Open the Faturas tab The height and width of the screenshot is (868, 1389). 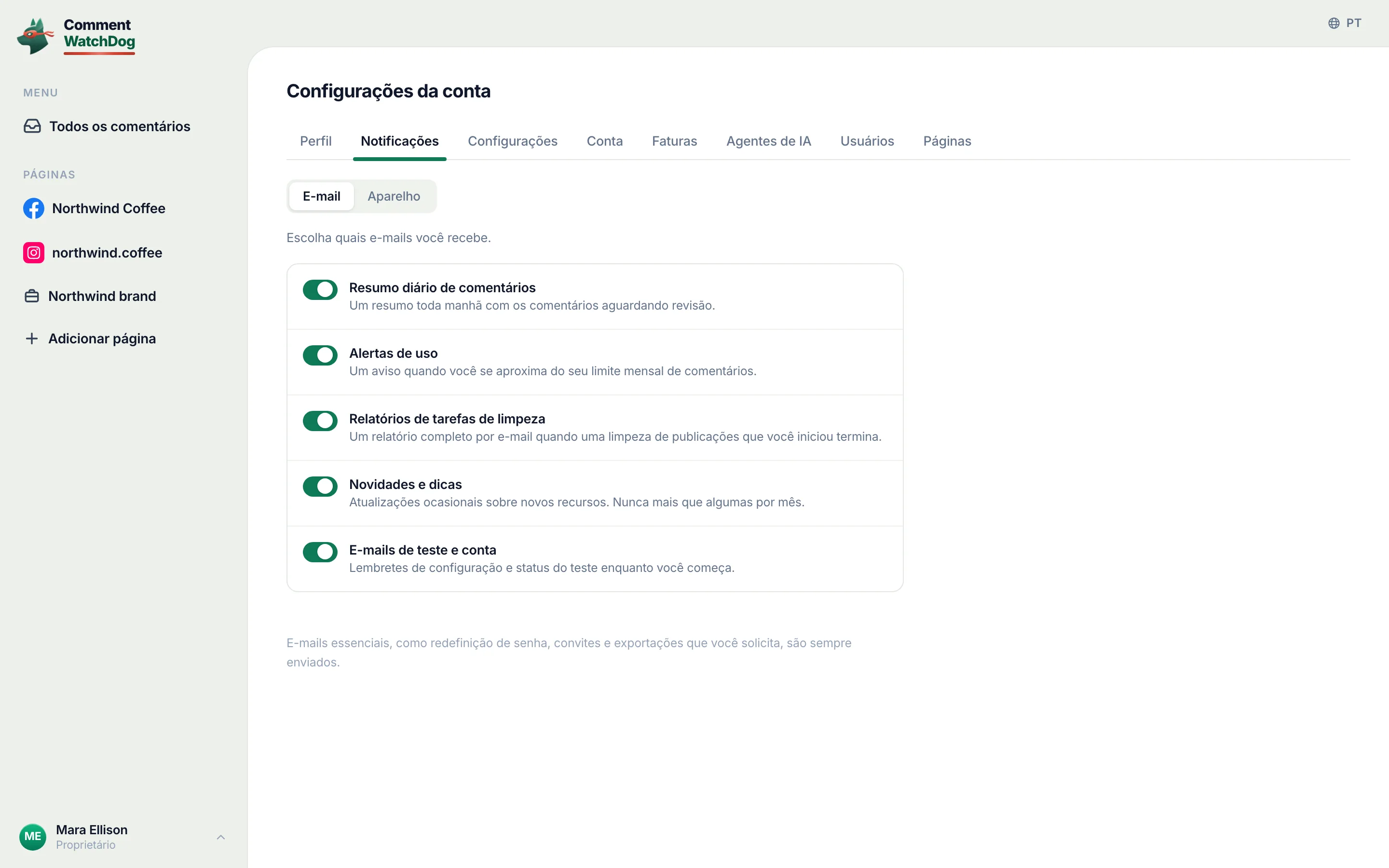coord(674,141)
